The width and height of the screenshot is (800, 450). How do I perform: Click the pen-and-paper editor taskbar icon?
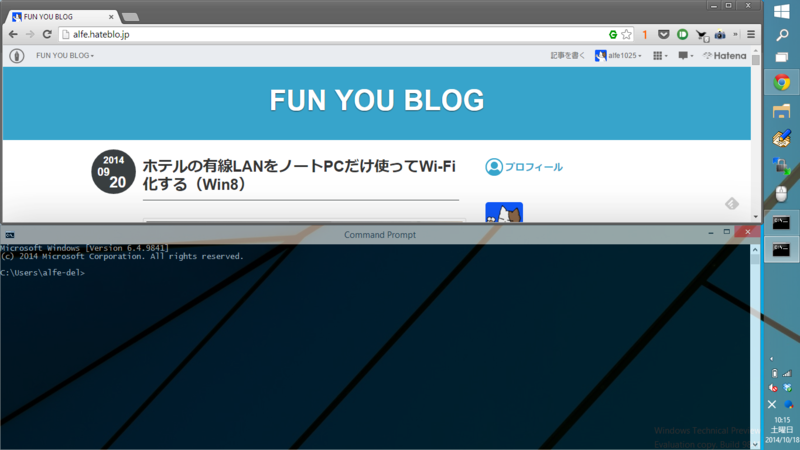click(x=782, y=138)
